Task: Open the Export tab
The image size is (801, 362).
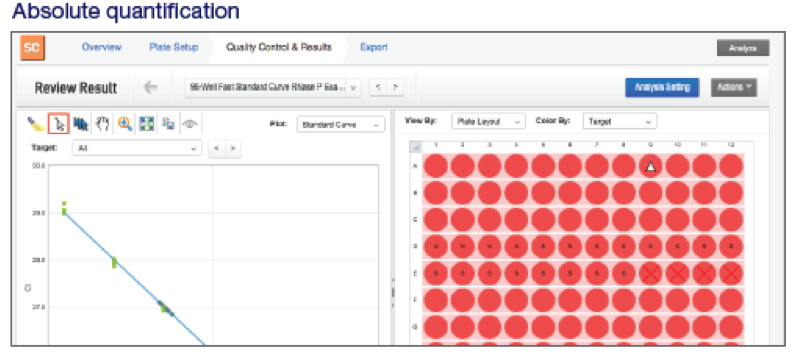Action: [x=374, y=47]
